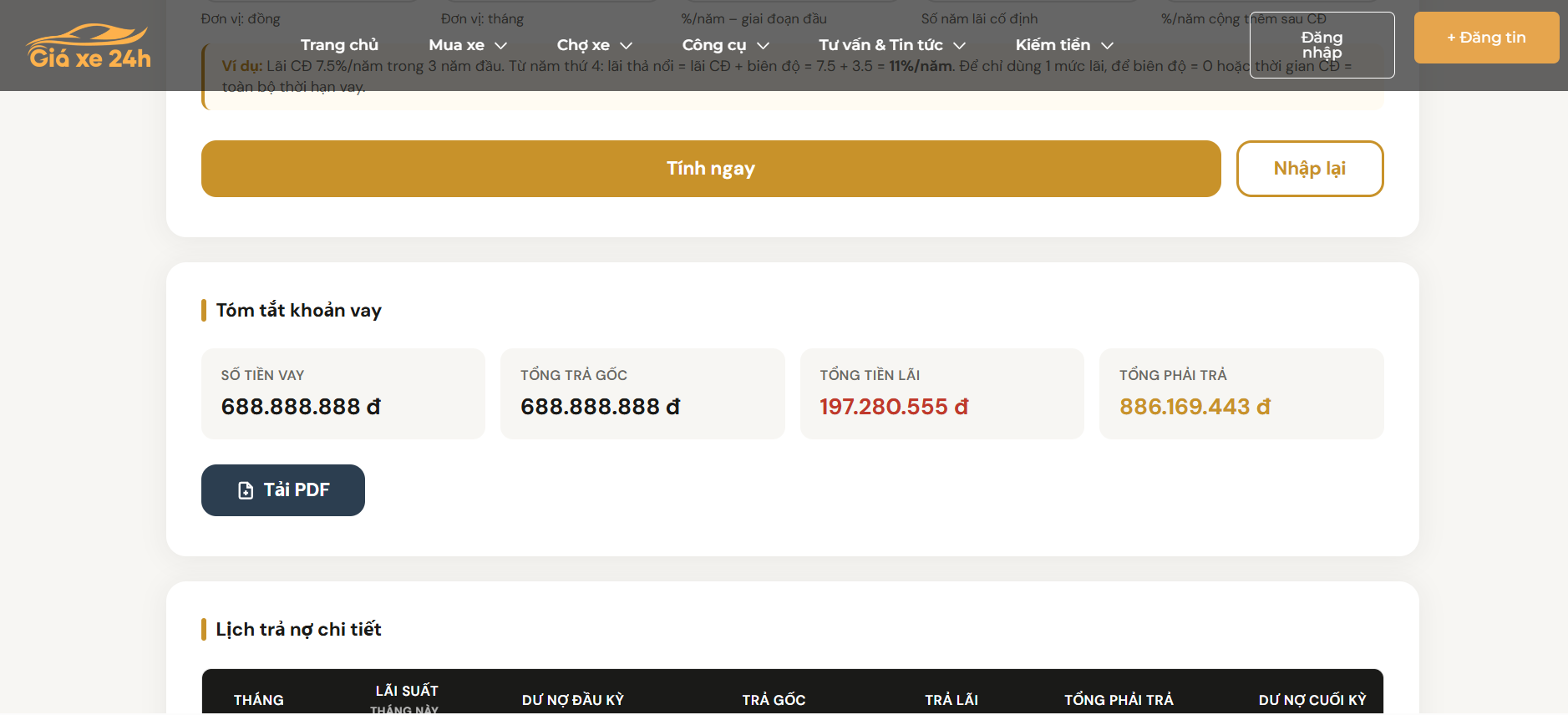The height and width of the screenshot is (715, 1568).
Task: Download the loan summary with Tải PDF
Action: [x=283, y=490]
